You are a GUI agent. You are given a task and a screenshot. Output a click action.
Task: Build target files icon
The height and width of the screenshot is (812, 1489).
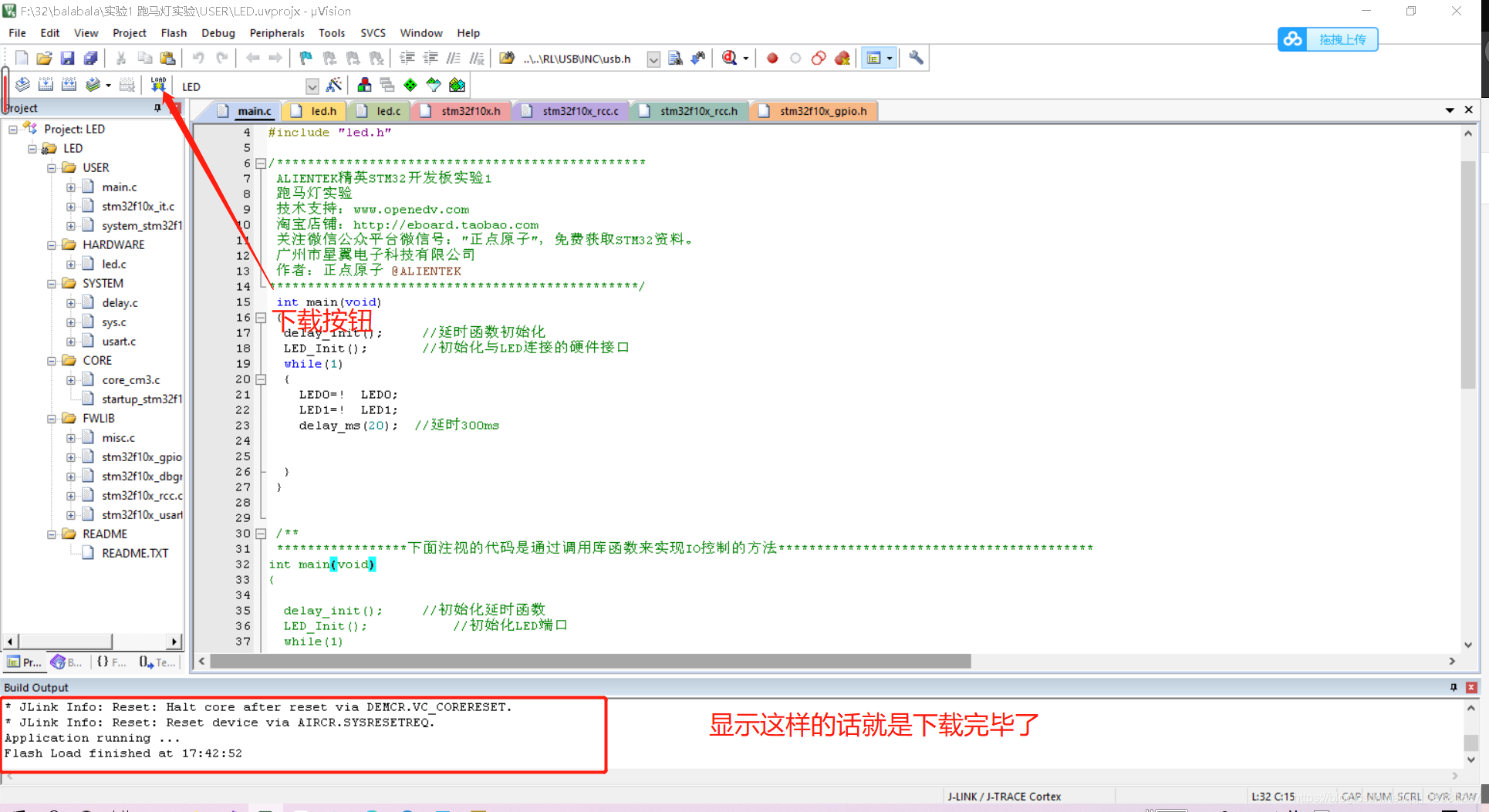(x=46, y=85)
